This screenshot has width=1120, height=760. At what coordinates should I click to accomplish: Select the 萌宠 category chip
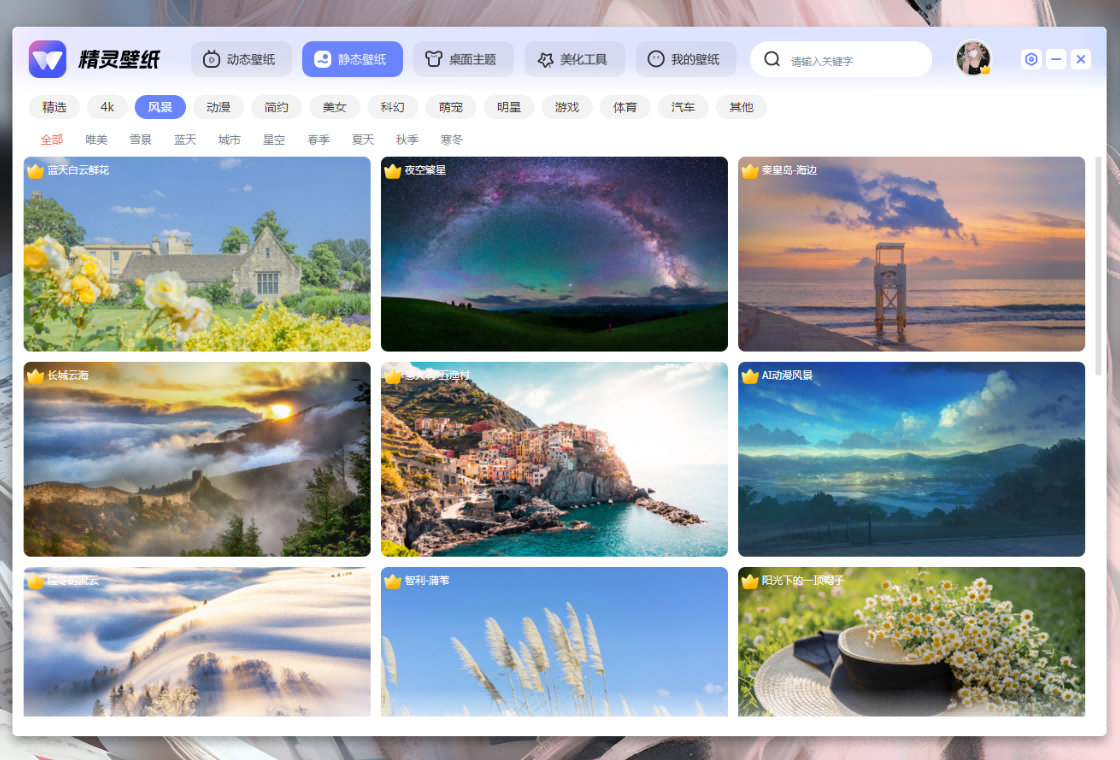coord(451,107)
